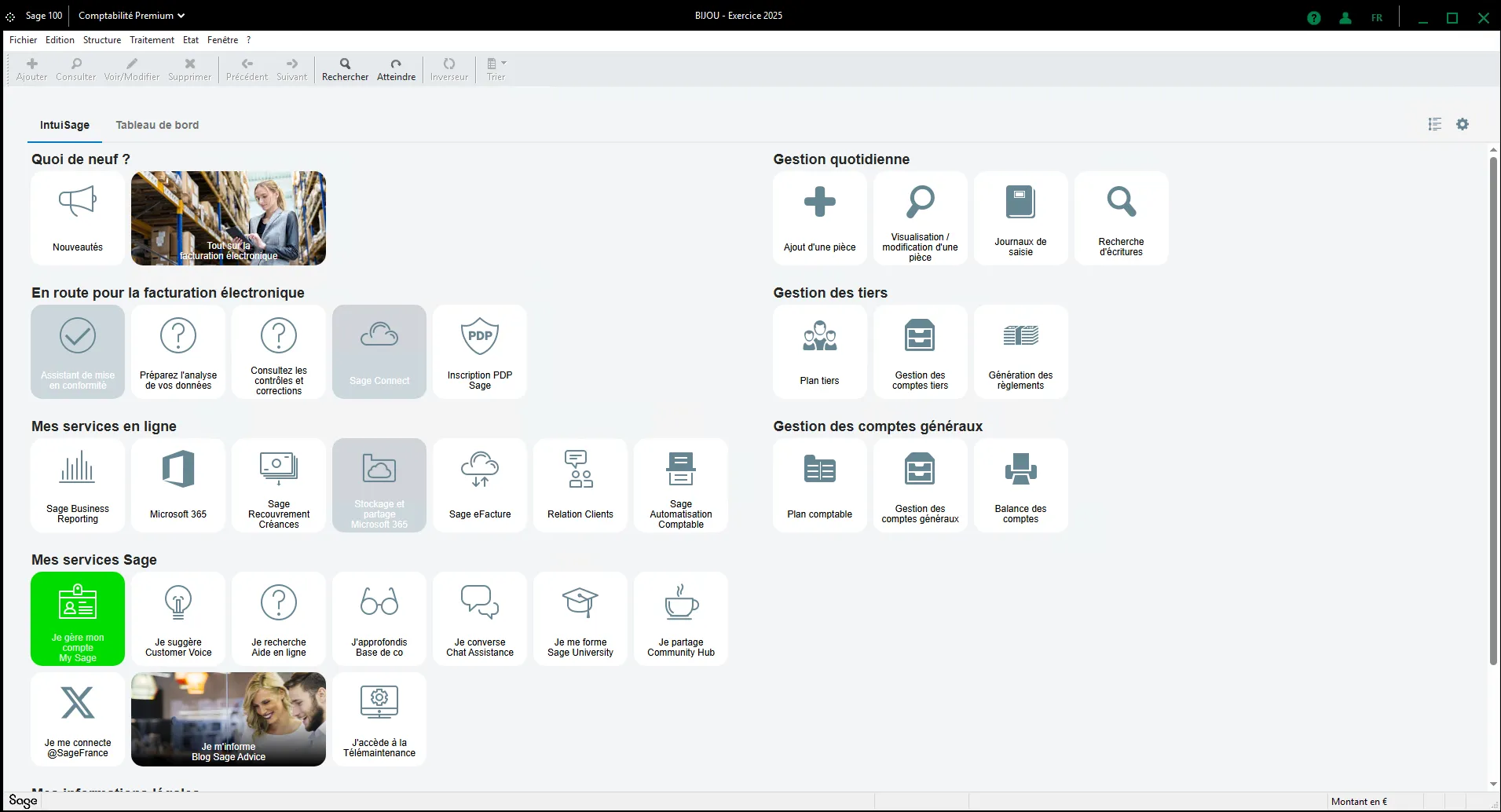The height and width of the screenshot is (812, 1501).
Task: Open the Sage eFacture tile
Action: point(480,485)
